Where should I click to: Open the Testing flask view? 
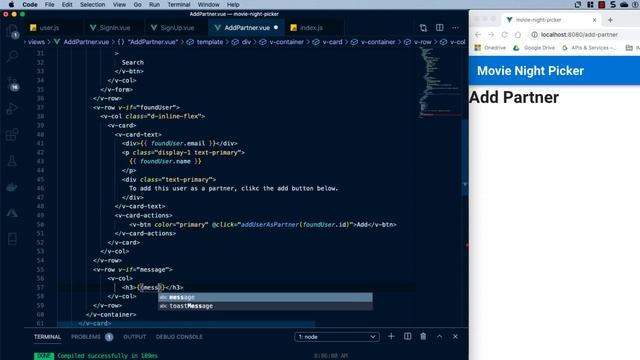(x=12, y=161)
